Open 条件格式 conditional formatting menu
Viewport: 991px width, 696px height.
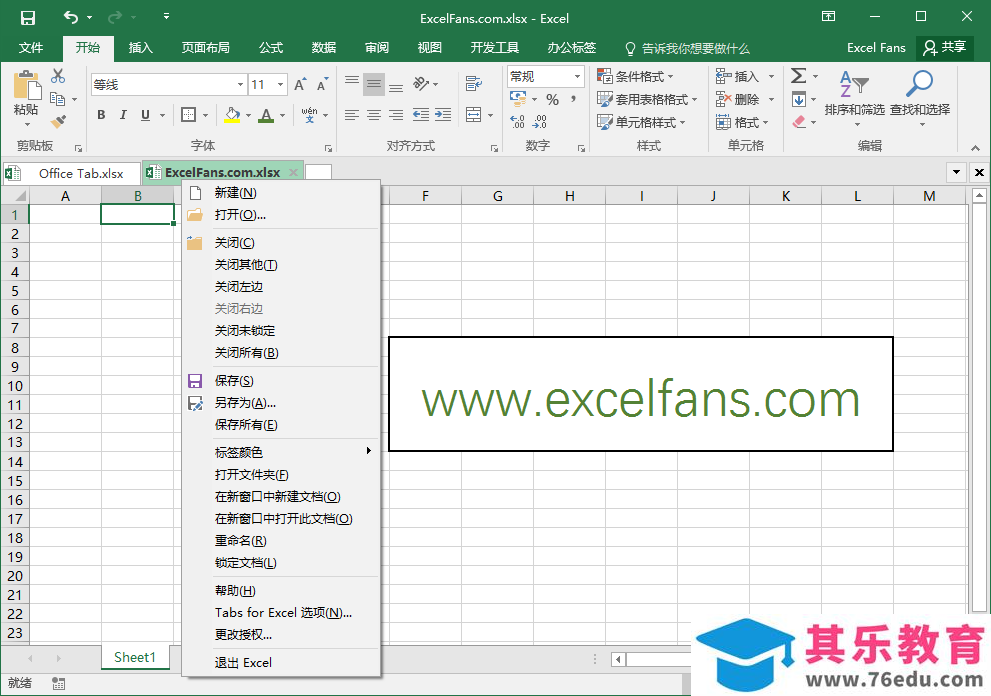[636, 76]
